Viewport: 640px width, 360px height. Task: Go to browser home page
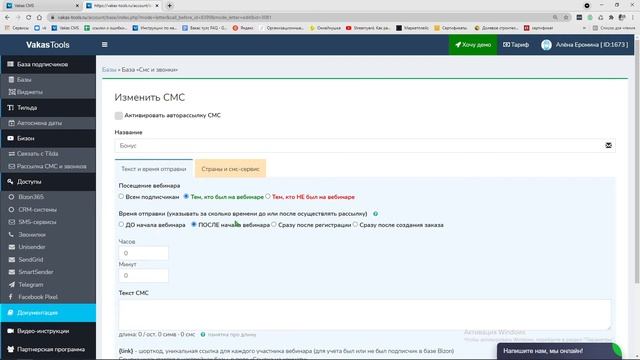pos(39,17)
